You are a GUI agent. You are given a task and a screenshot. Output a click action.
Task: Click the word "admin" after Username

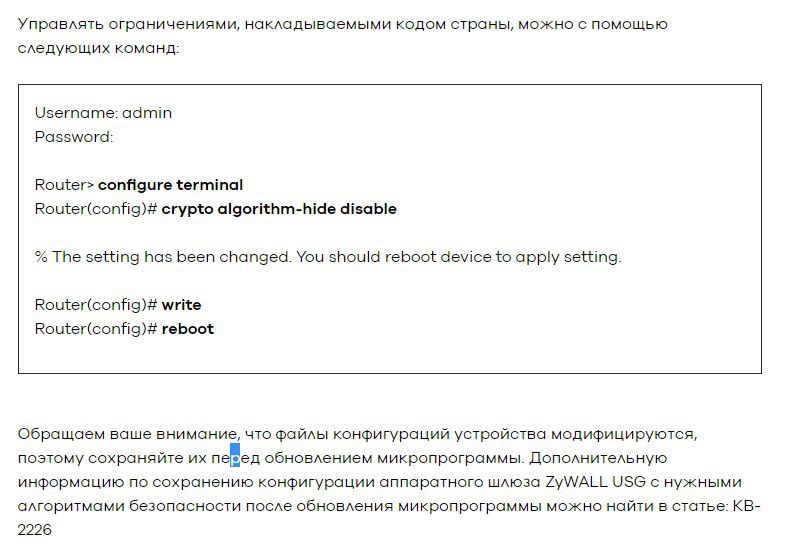pos(147,113)
